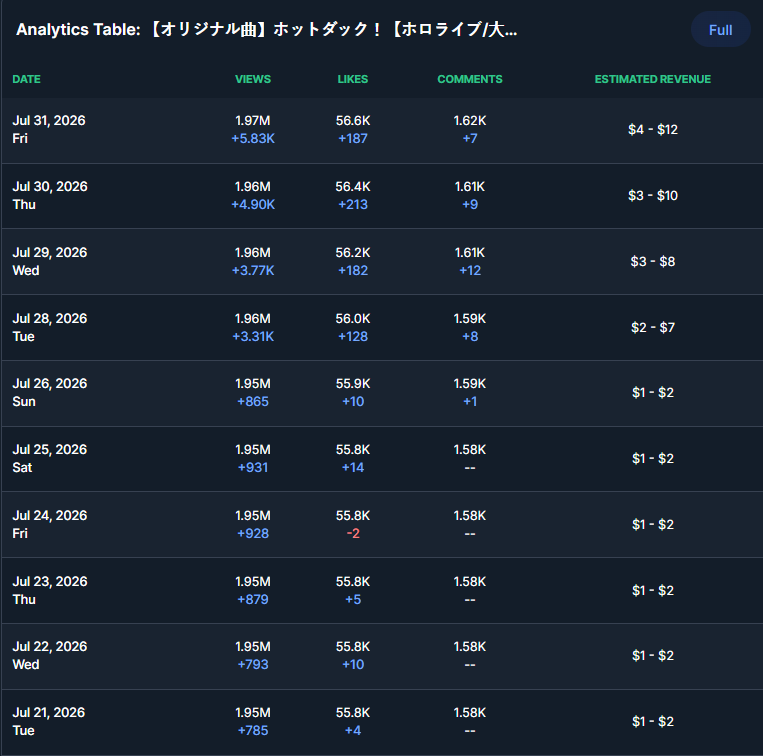763x756 pixels.
Task: Click the +12 comments change
Action: coord(470,270)
